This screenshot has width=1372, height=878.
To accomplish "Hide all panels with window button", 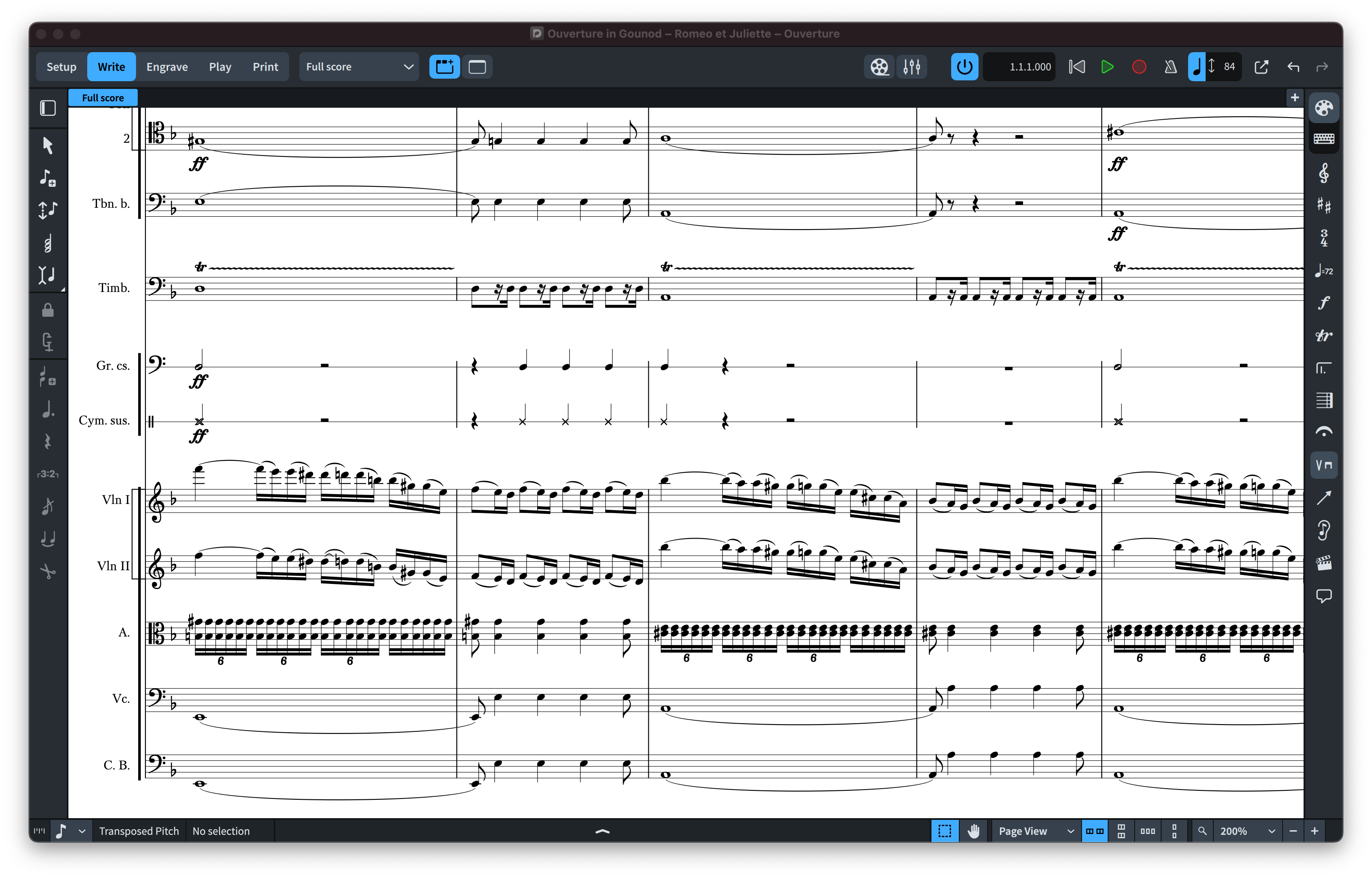I will coord(477,67).
